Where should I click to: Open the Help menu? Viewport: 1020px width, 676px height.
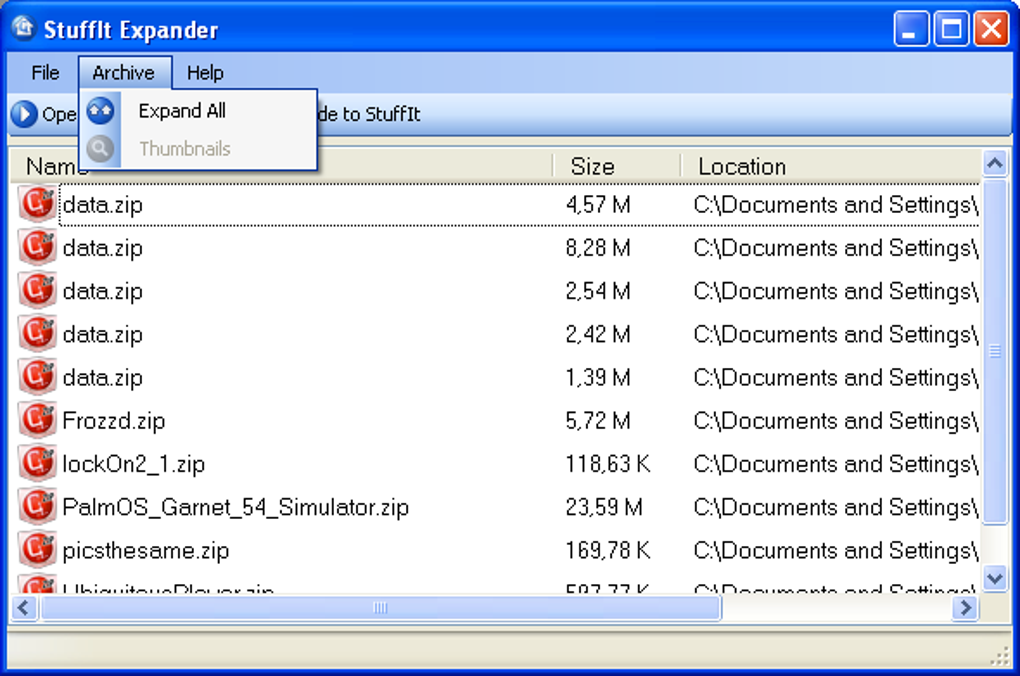coord(205,73)
